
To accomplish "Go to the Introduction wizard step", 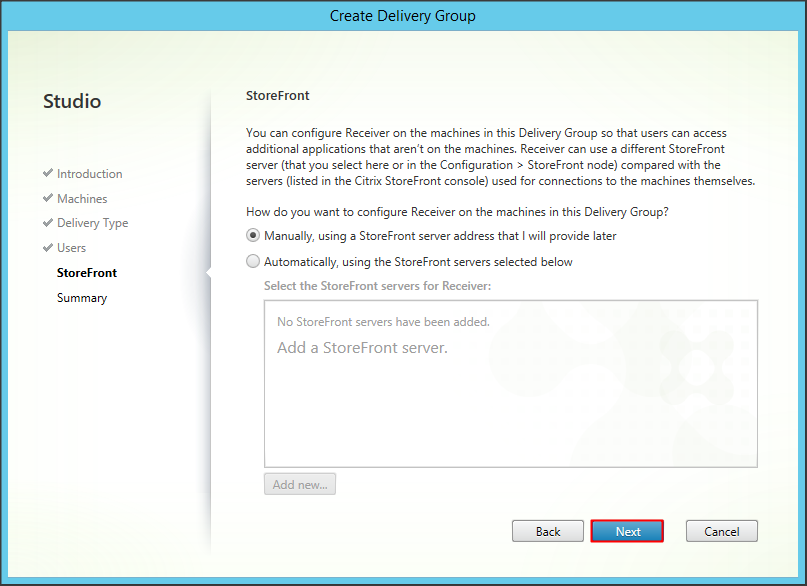I will pos(89,174).
